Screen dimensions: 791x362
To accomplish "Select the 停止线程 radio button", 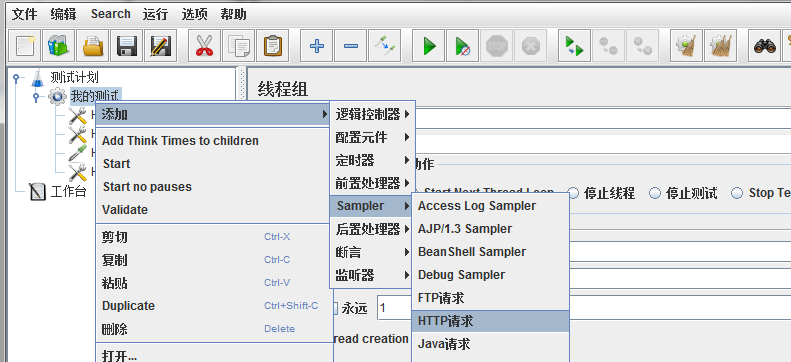I will [x=574, y=193].
